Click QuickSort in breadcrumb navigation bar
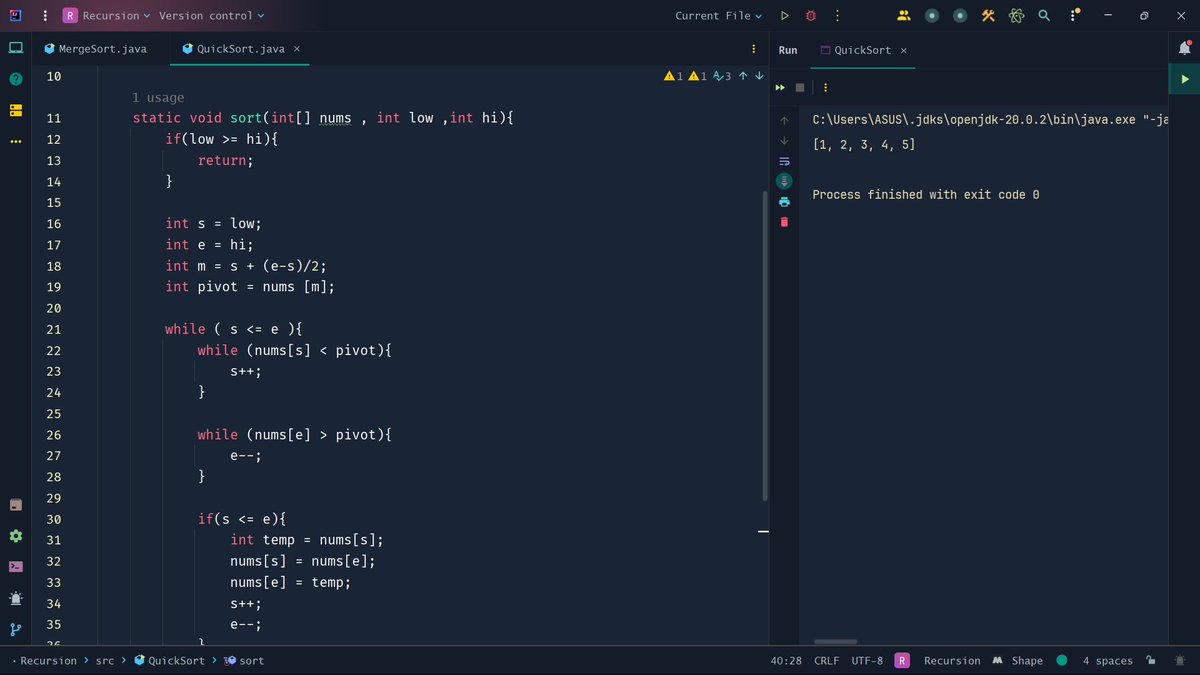1200x675 pixels. click(x=169, y=660)
